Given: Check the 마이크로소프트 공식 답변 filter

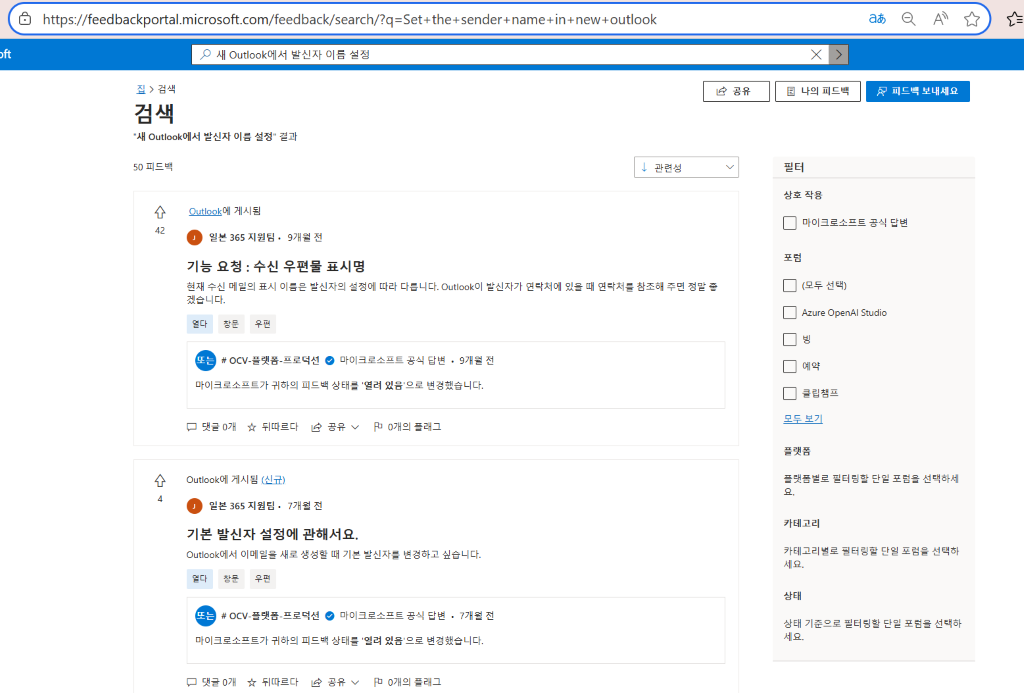Looking at the screenshot, I should point(790,223).
